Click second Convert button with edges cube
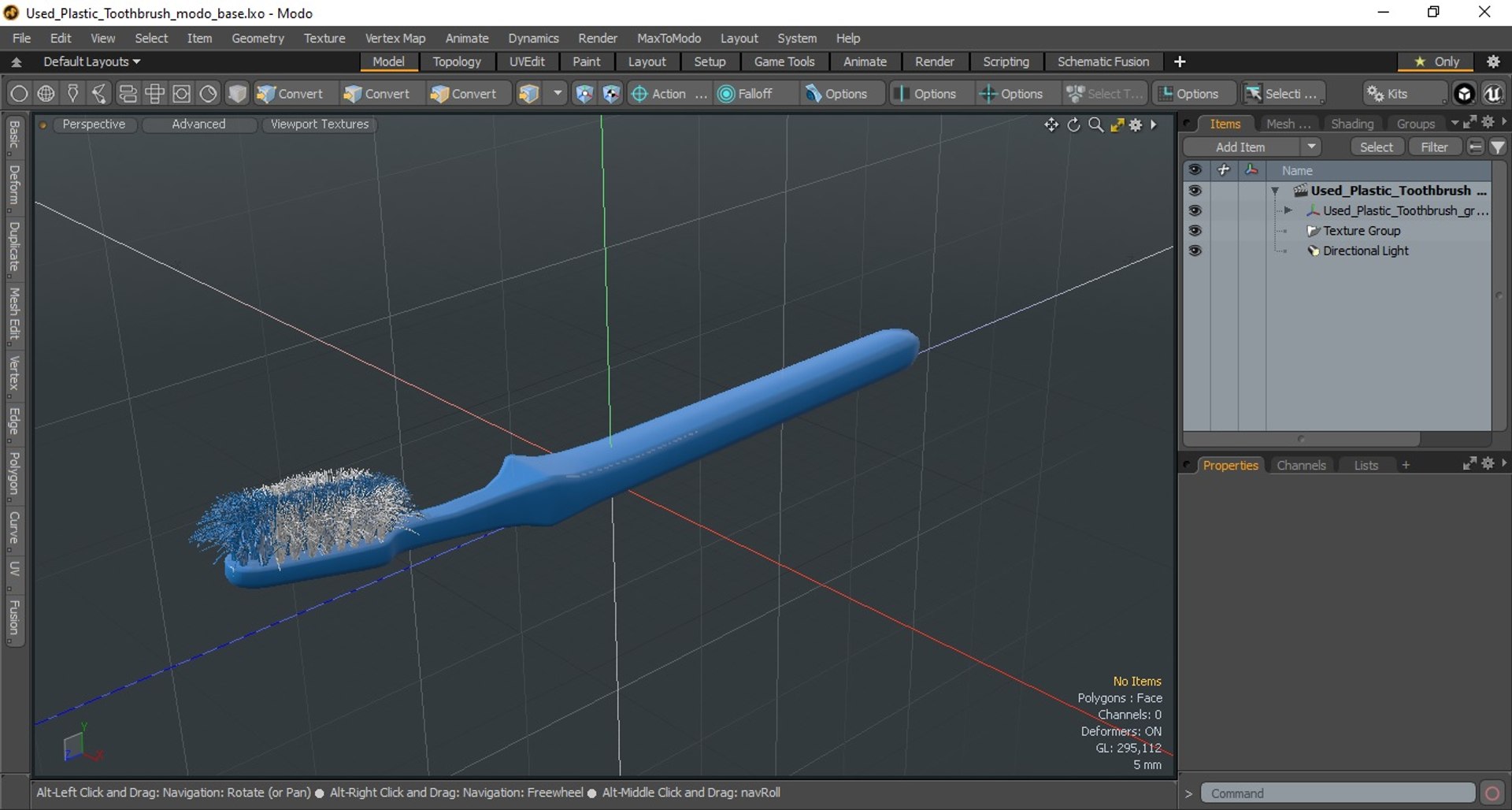1512x810 pixels. click(x=377, y=94)
